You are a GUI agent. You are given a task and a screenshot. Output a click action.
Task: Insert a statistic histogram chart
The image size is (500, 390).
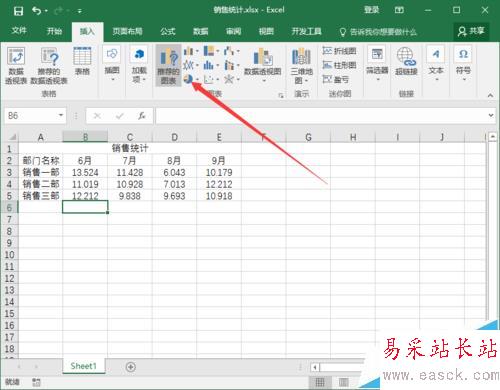[209, 65]
